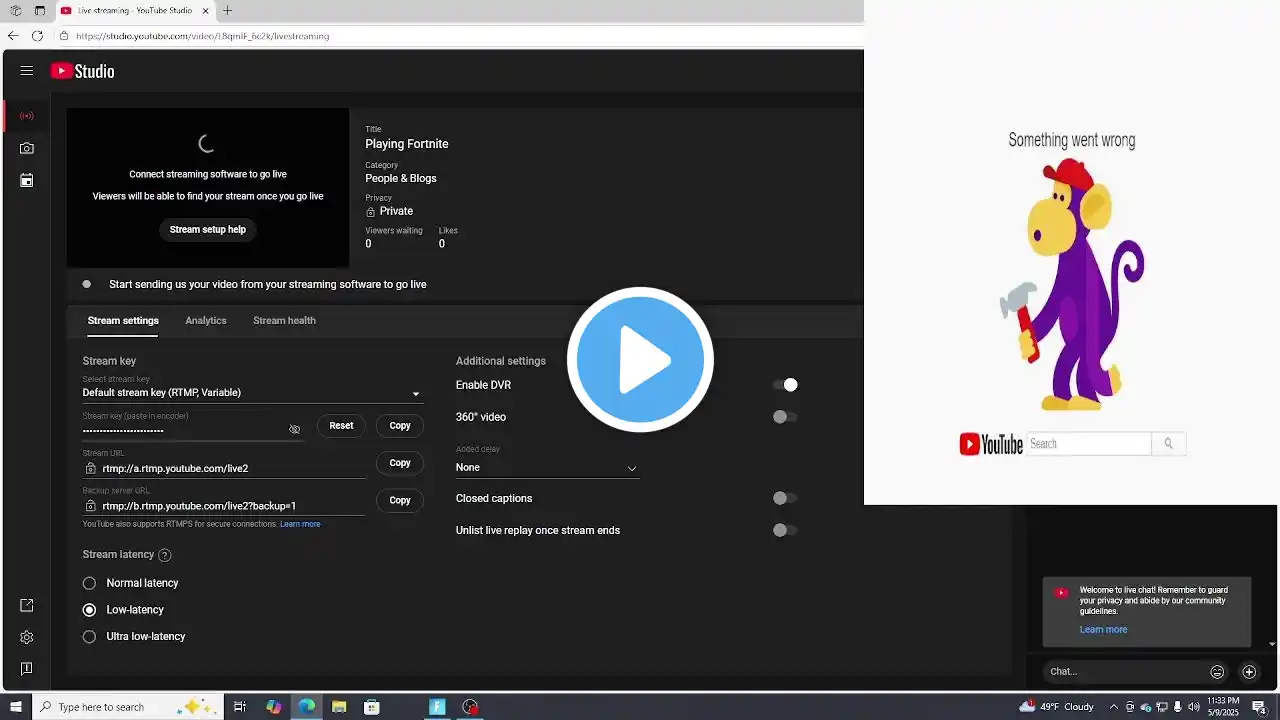
Task: Select the Normal latency radio button
Action: point(89,583)
